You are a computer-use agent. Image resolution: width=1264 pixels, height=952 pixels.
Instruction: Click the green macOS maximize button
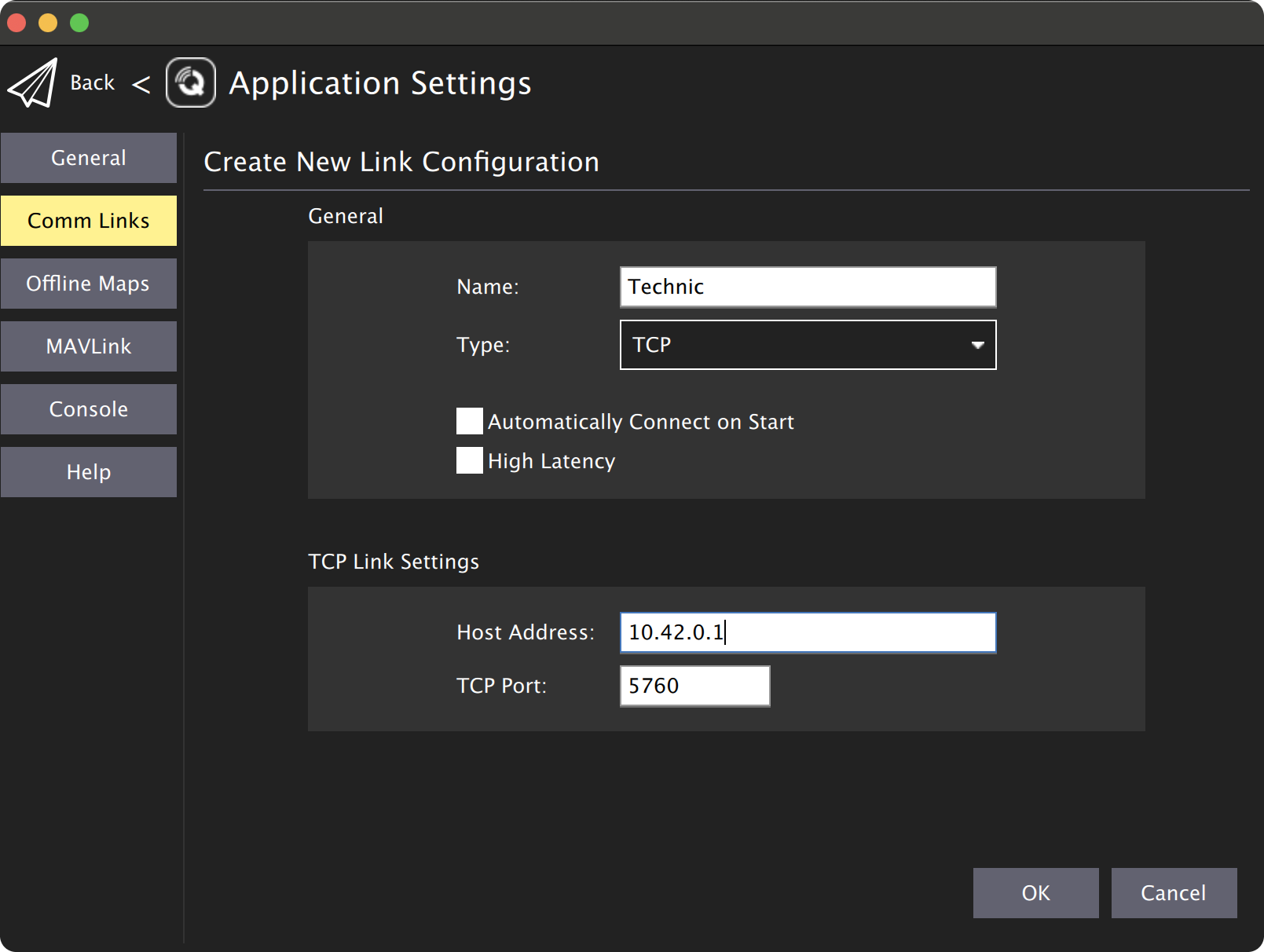(79, 23)
